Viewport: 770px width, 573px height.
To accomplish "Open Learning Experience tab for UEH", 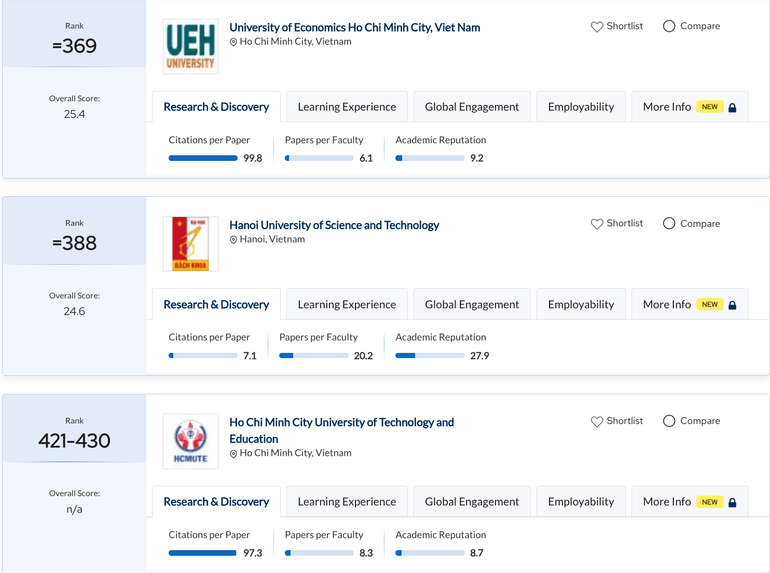I will 346,107.
